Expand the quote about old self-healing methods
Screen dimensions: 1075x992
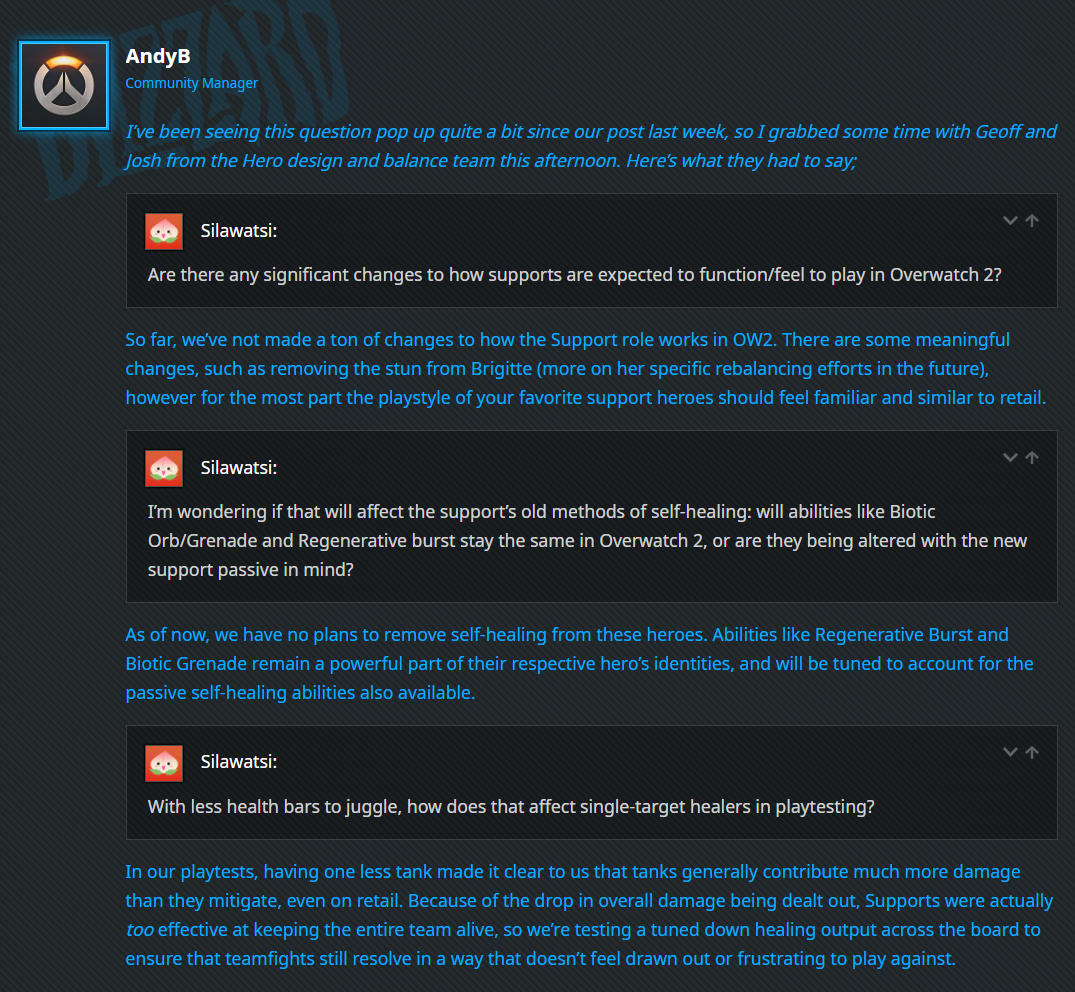pos(1010,457)
